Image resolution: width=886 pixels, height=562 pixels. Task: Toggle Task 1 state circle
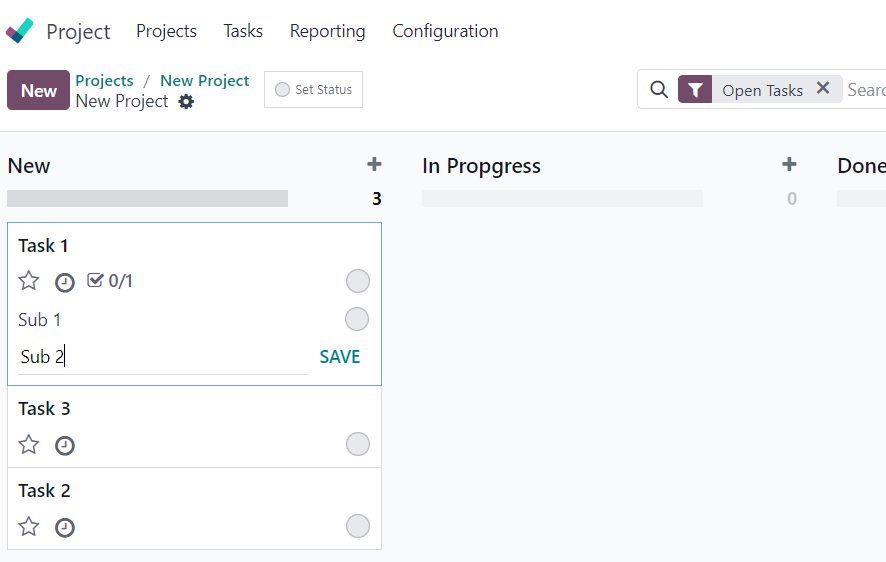tap(358, 281)
